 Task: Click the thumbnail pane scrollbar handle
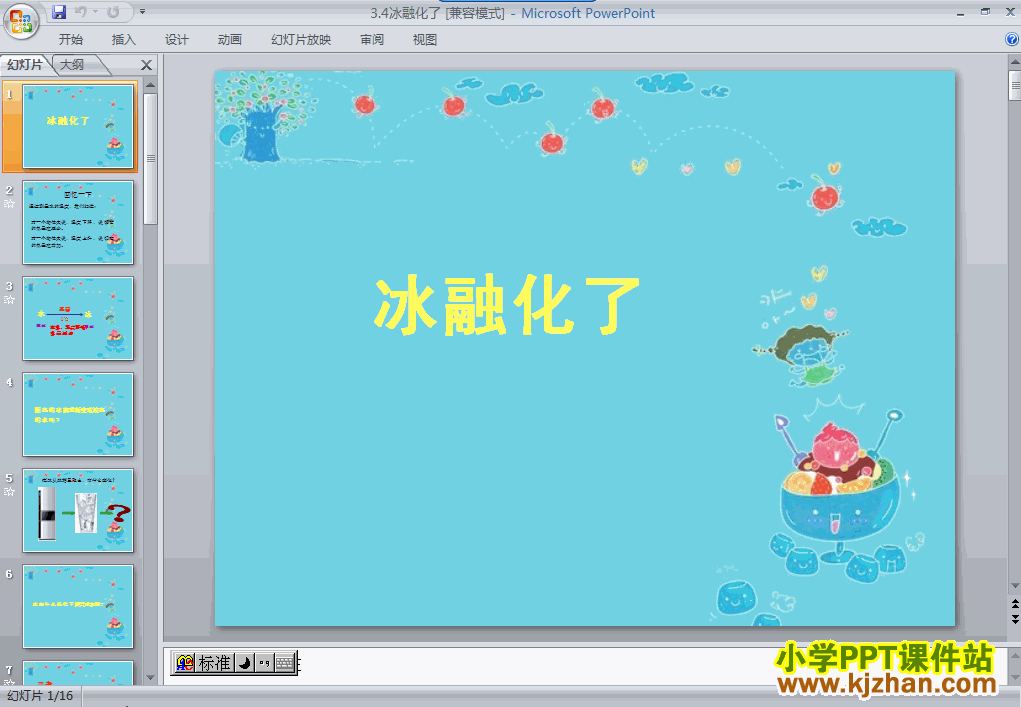(x=150, y=158)
